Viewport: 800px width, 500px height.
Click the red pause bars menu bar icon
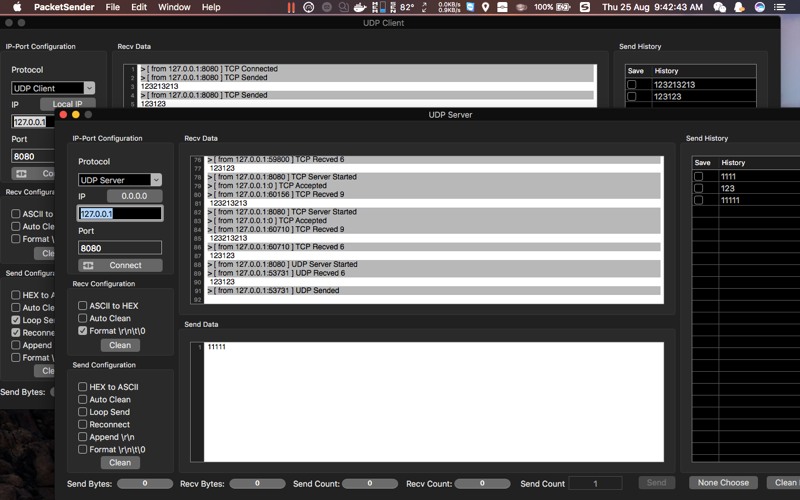[291, 7]
